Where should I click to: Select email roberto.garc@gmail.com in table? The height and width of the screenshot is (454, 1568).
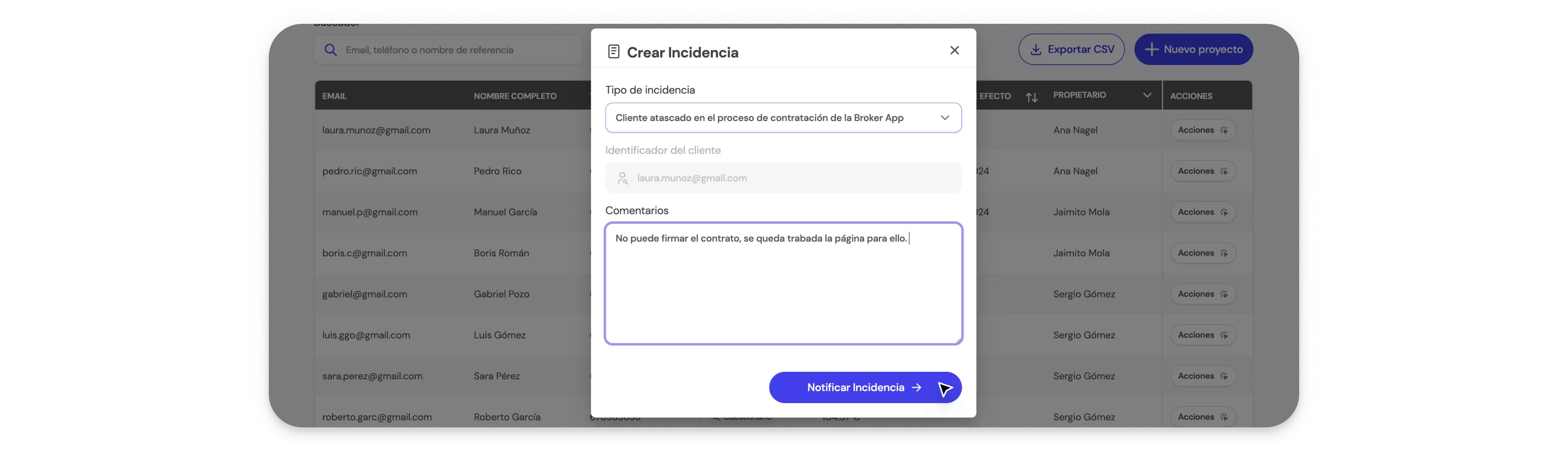(377, 417)
